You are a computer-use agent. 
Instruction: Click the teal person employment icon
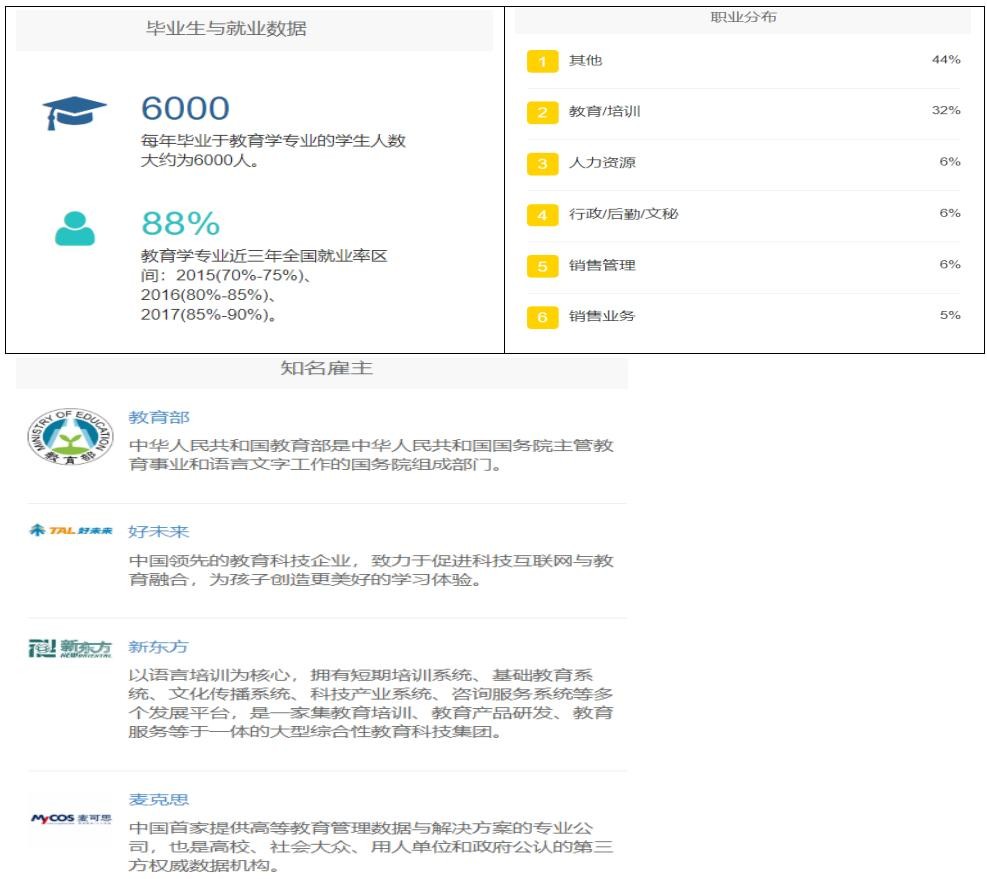[x=74, y=228]
